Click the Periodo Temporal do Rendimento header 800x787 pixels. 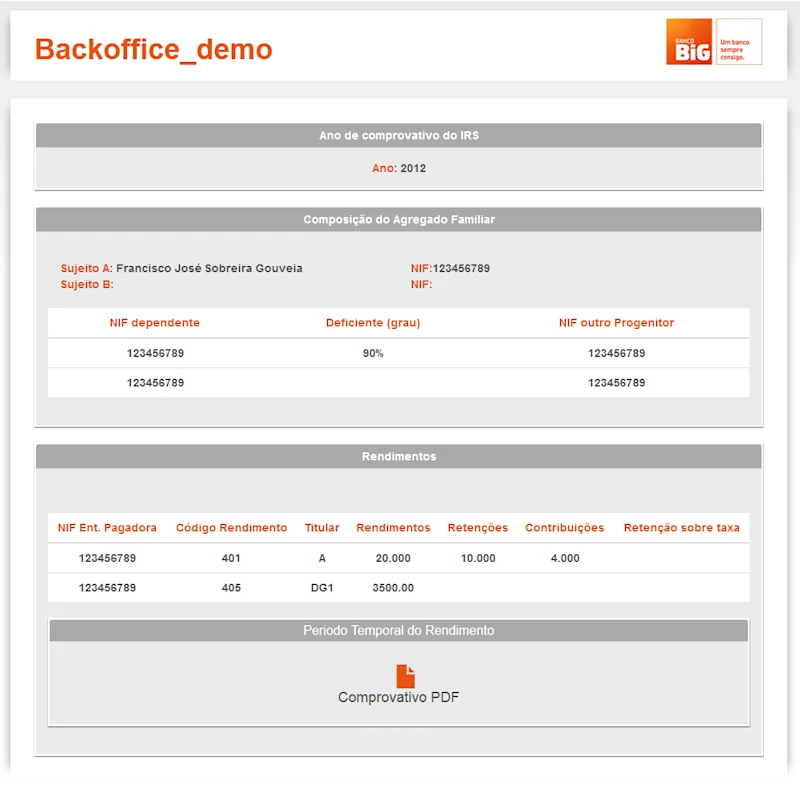(398, 630)
